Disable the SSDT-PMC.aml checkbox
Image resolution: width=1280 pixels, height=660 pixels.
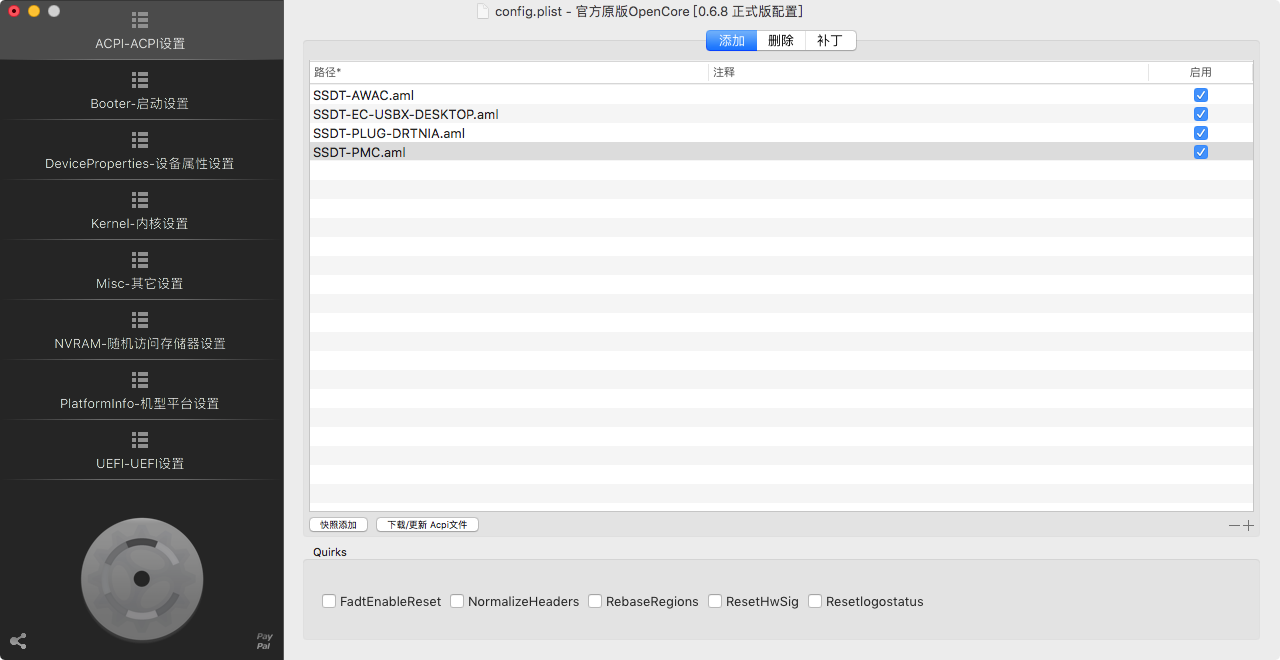(1201, 152)
